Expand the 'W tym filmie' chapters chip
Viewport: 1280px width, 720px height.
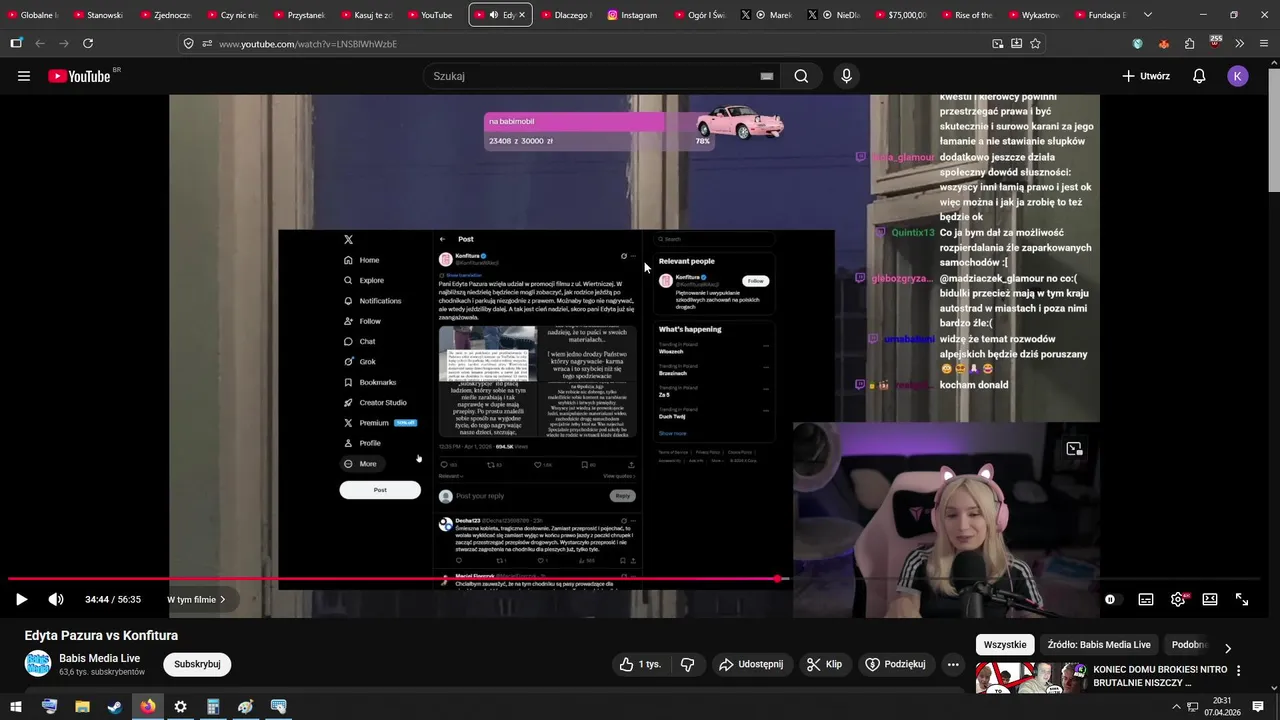pyautogui.click(x=196, y=599)
